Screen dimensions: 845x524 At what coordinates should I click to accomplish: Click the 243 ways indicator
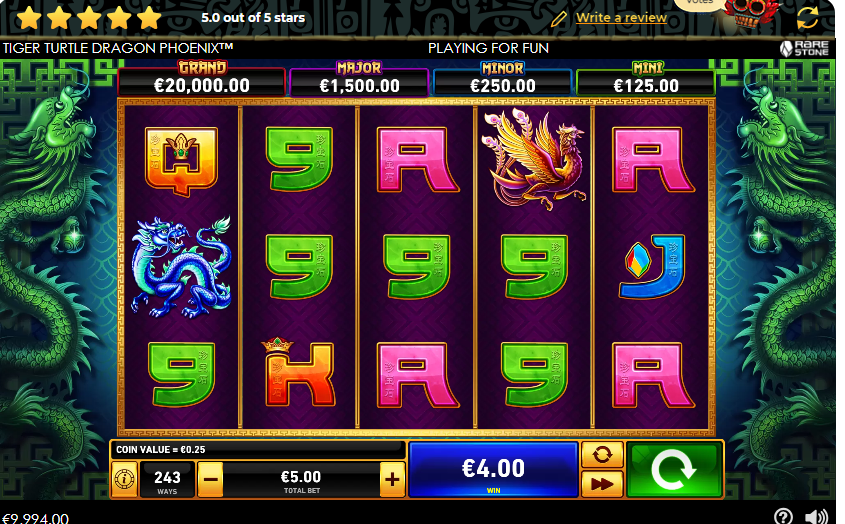(167, 480)
